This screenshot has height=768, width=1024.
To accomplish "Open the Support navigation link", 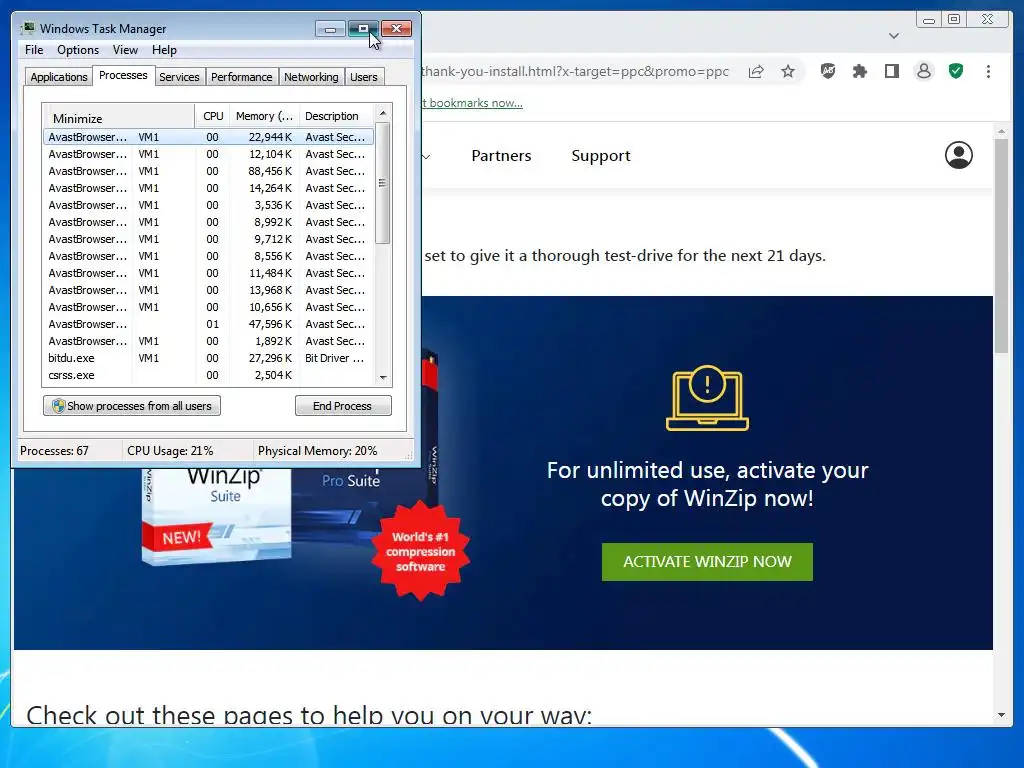I will click(x=601, y=156).
